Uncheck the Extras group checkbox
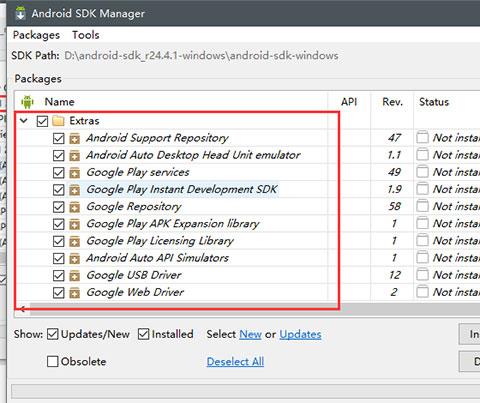The width and height of the screenshot is (480, 403). [x=42, y=121]
